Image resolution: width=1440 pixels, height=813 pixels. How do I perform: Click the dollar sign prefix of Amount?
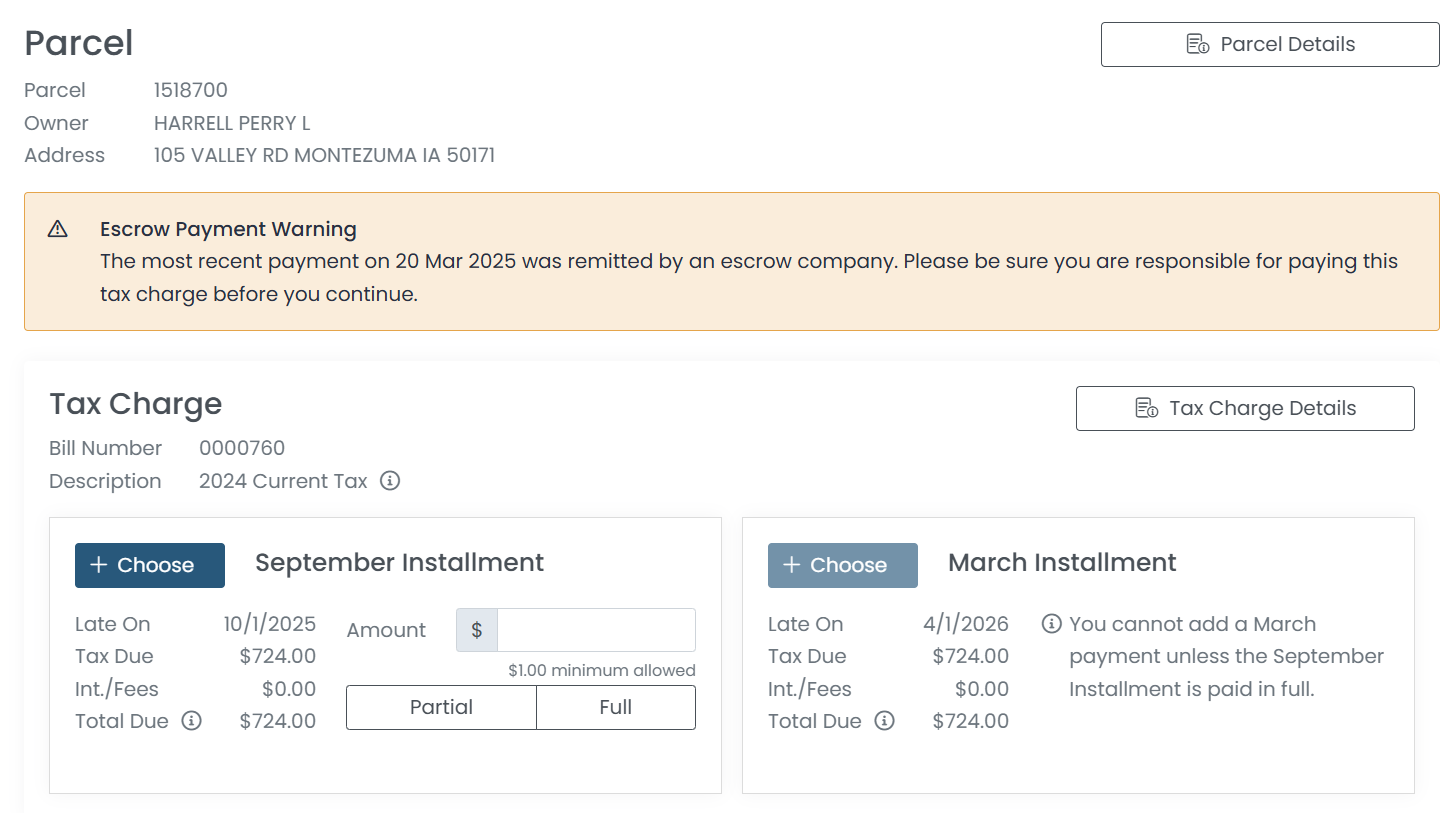477,630
